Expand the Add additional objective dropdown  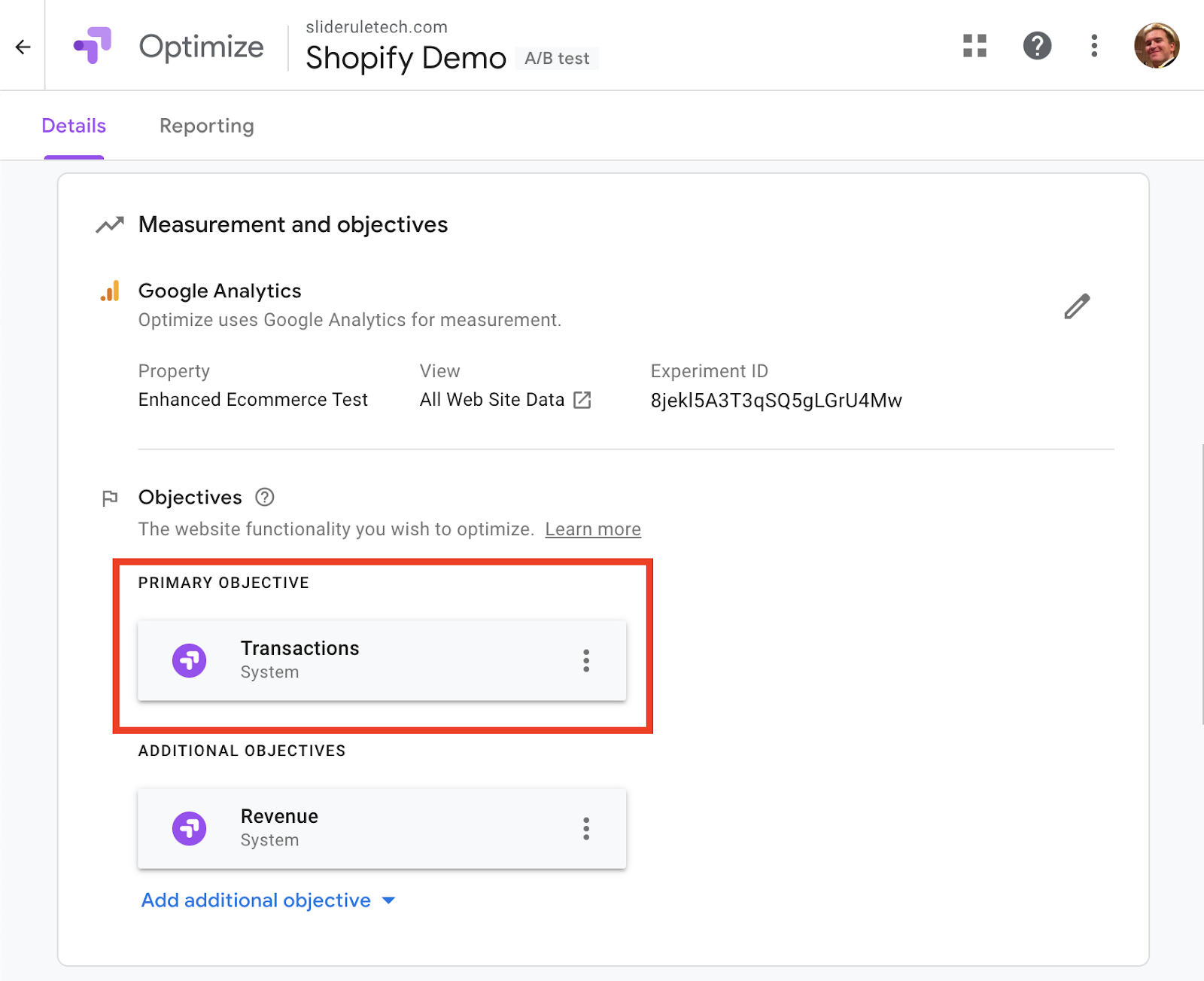[269, 900]
